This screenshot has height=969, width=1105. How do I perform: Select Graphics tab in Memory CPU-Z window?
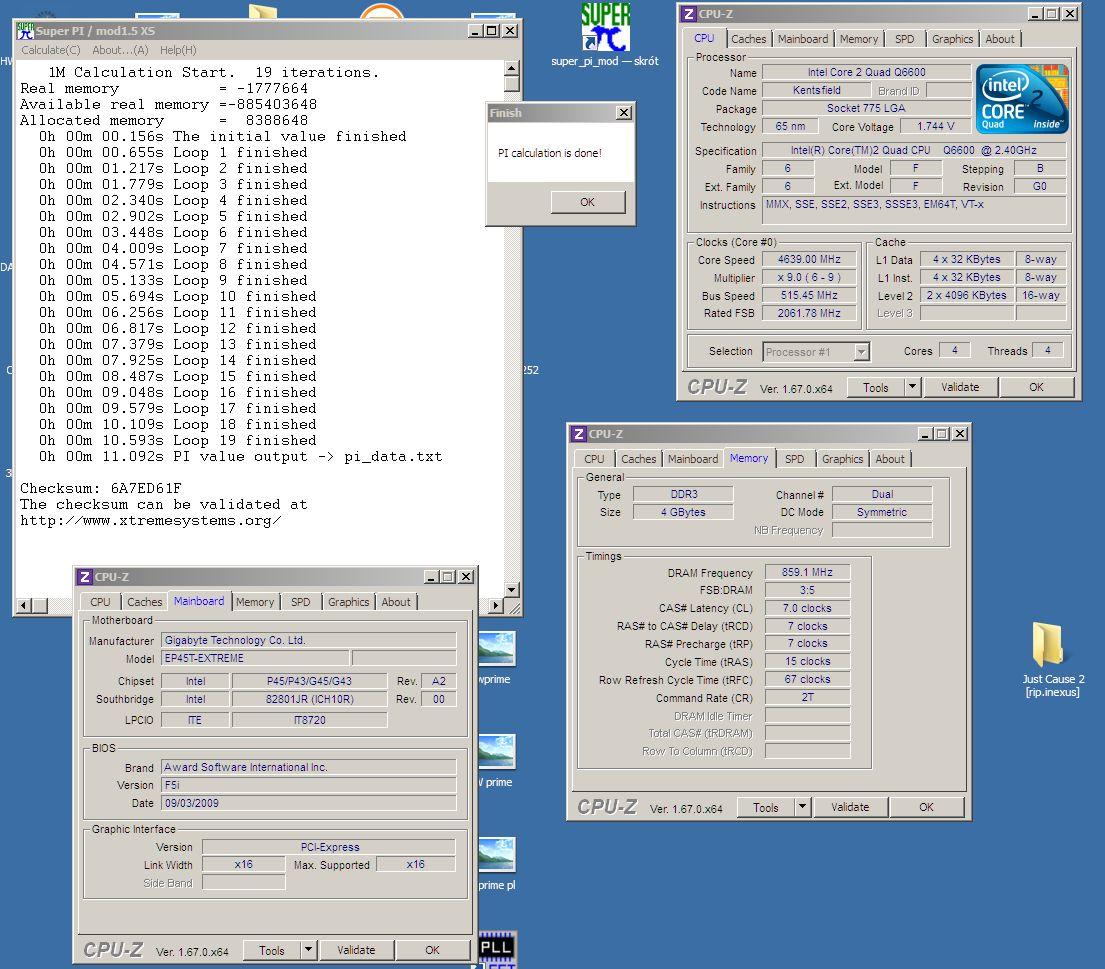[x=842, y=459]
